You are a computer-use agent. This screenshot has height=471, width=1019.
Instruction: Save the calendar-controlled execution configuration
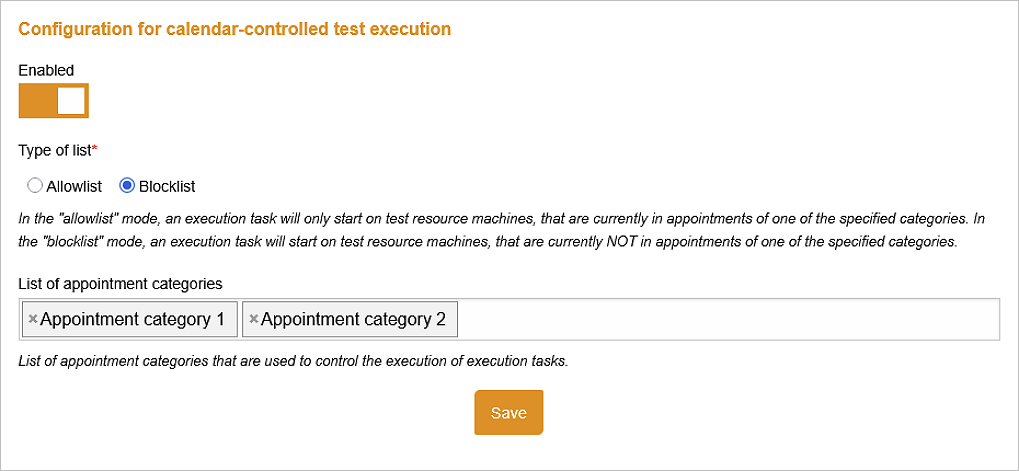coord(508,413)
